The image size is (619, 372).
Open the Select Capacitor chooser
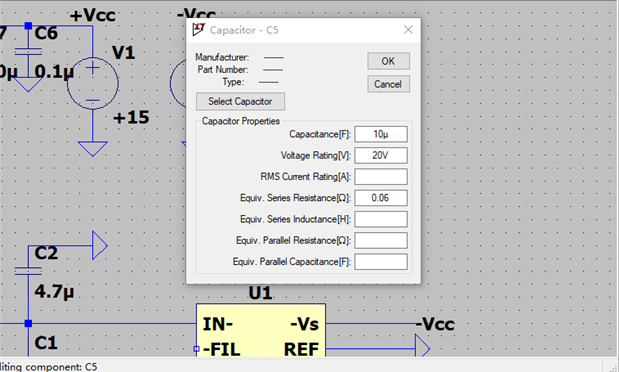coord(240,101)
